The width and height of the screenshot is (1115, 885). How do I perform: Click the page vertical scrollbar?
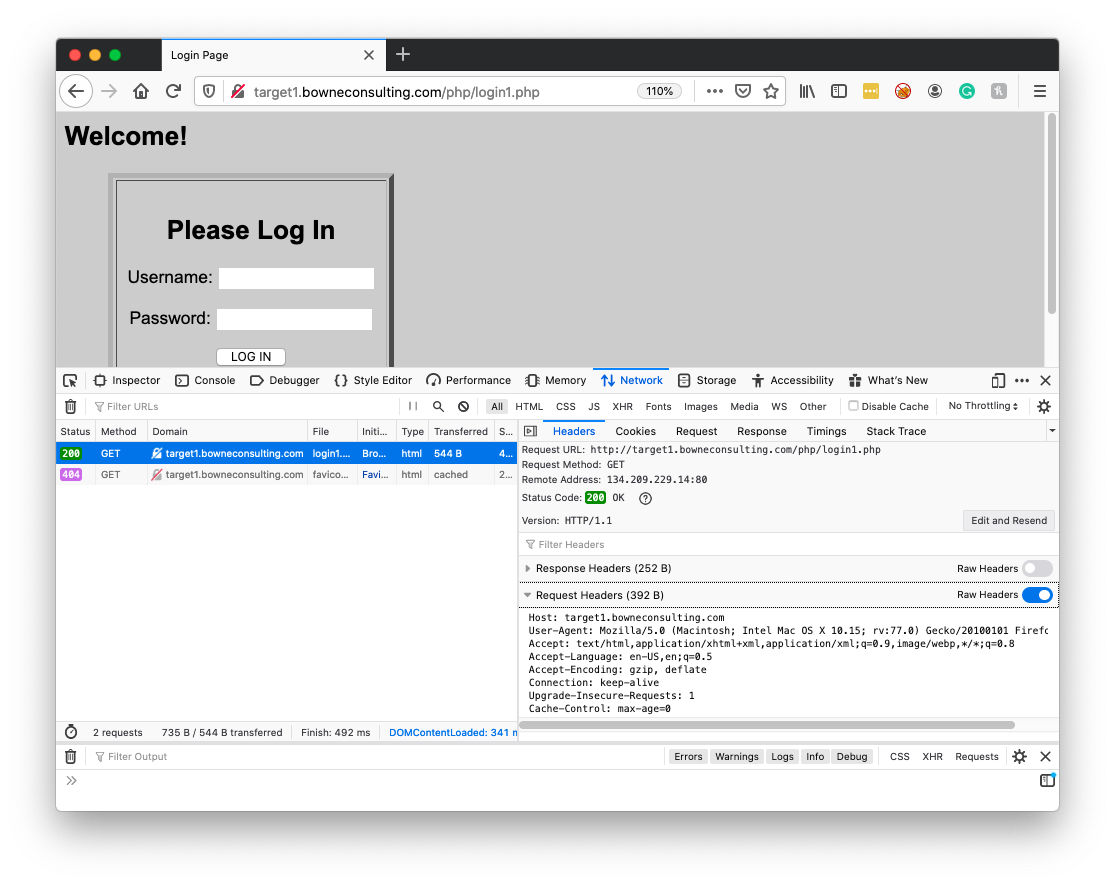point(1051,213)
